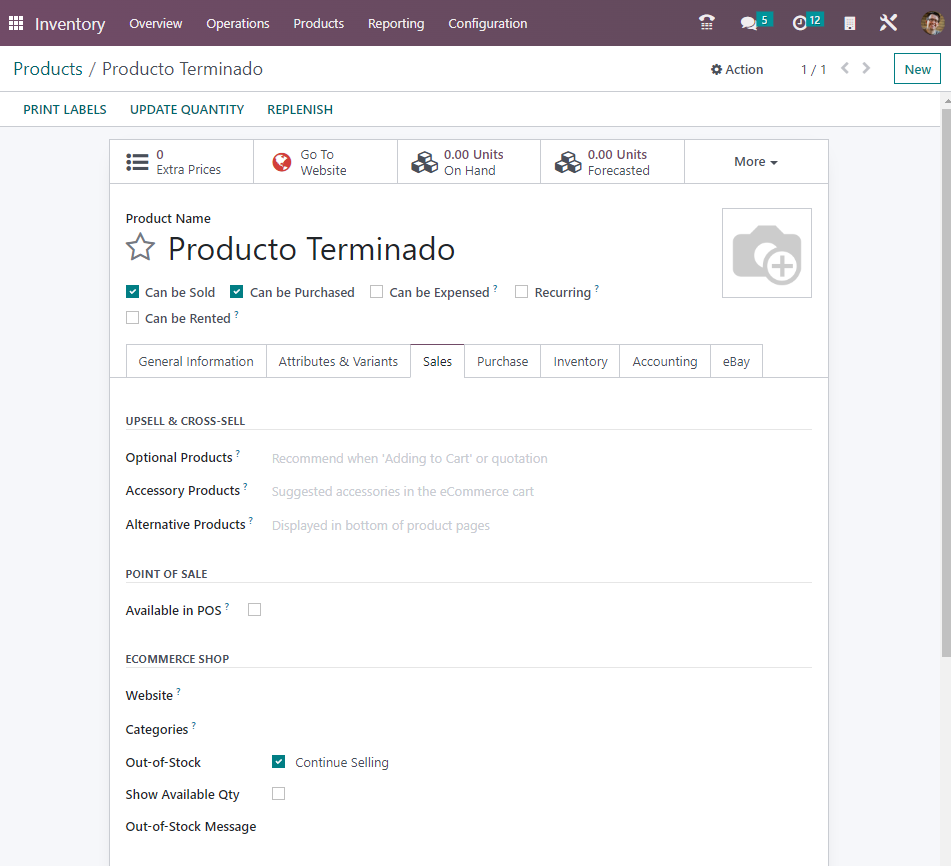Click the phone VoIP icon
The image size is (951, 866).
(x=707, y=23)
